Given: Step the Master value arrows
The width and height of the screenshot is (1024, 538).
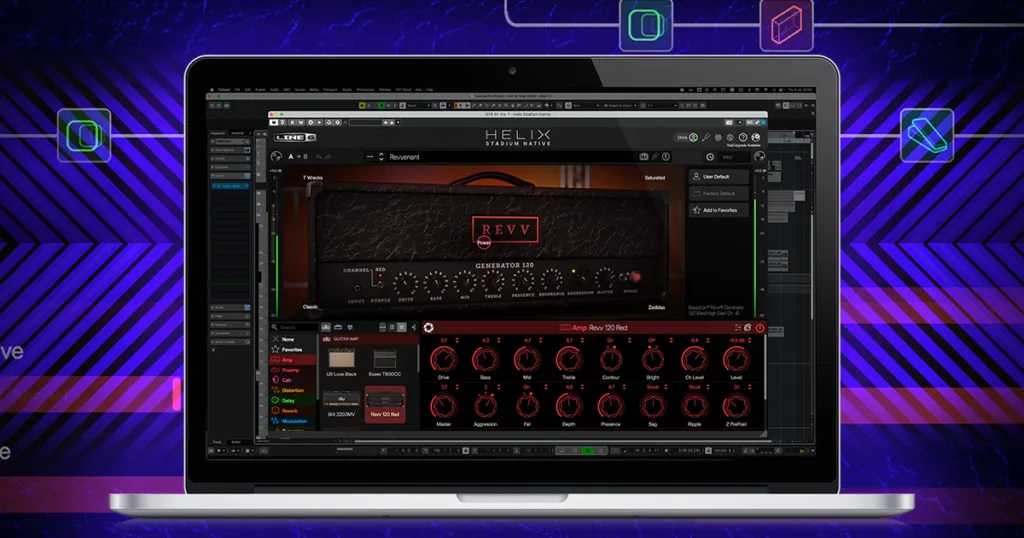Looking at the screenshot, I should pos(457,387).
